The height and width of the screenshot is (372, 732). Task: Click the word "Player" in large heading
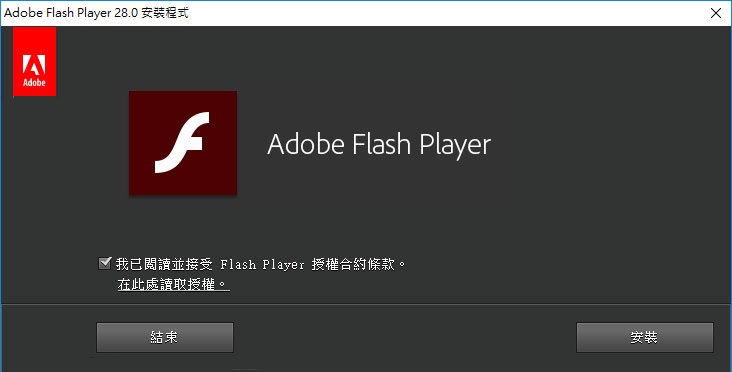click(x=455, y=145)
